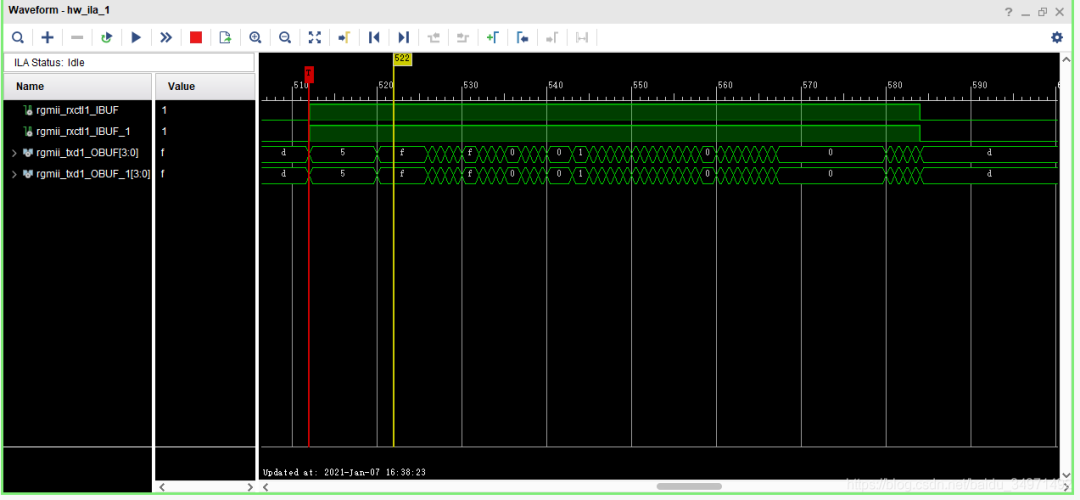1080x500 pixels.
Task: Stop trigger with the red square button
Action: pos(196,37)
